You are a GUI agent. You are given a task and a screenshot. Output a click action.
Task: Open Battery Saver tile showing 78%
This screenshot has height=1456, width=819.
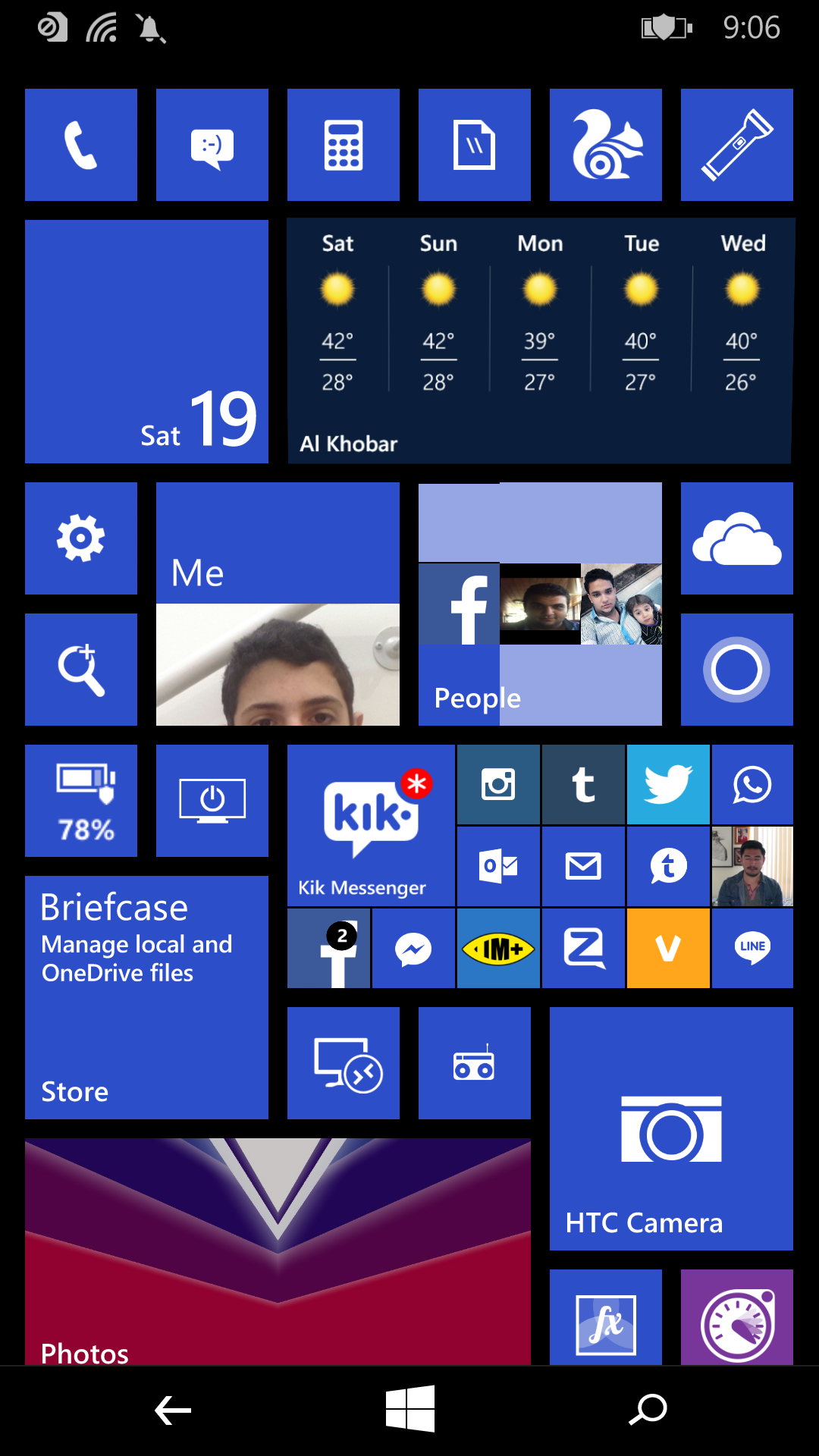click(81, 801)
